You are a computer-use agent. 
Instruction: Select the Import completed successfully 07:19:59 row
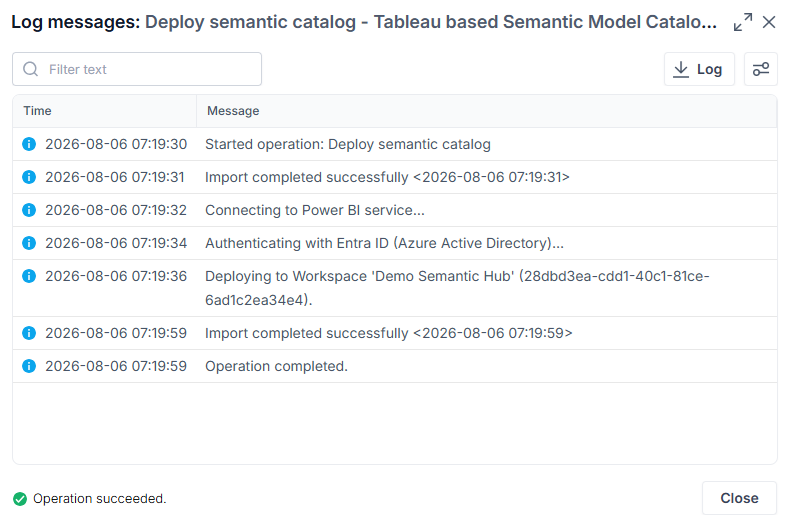(x=395, y=333)
